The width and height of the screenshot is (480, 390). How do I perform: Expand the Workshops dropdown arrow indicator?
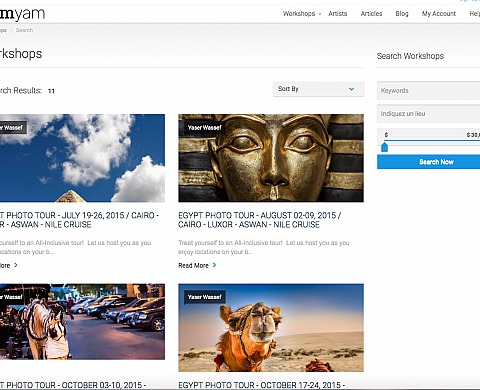320,14
